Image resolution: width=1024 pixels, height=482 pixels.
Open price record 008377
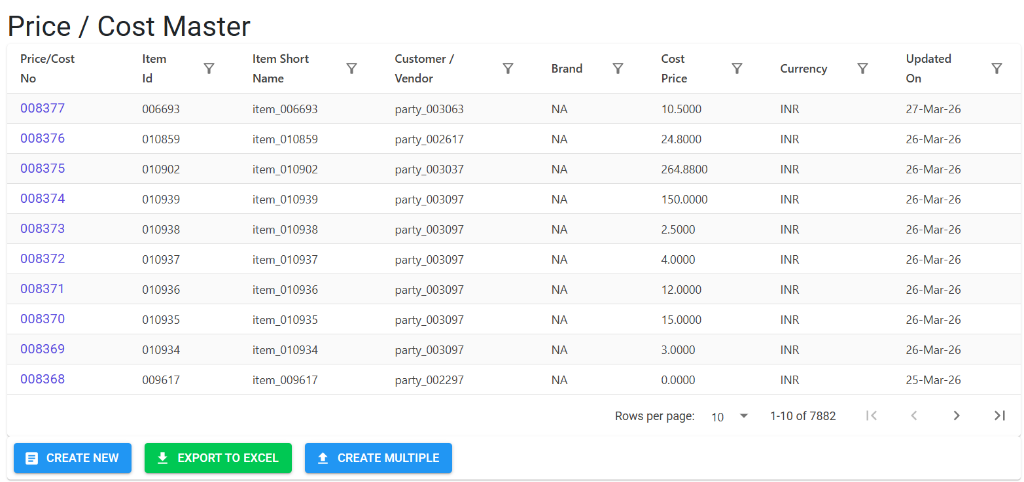42,108
